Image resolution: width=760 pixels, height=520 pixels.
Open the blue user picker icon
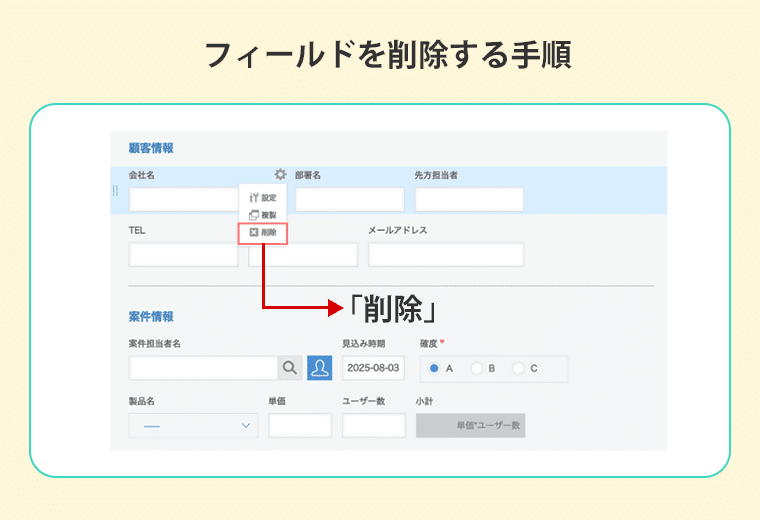pyautogui.click(x=320, y=368)
